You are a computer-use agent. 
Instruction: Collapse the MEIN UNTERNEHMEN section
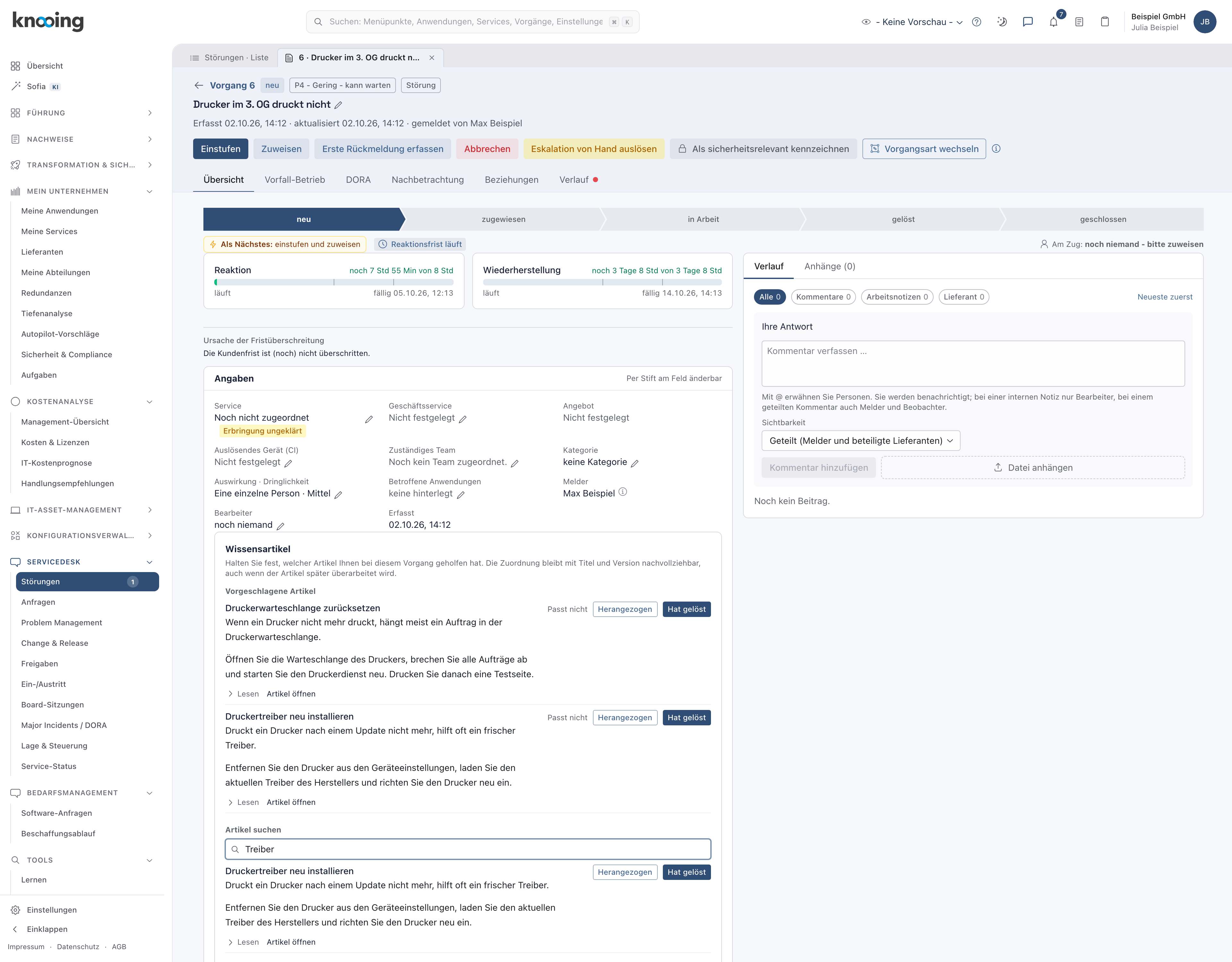point(82,191)
